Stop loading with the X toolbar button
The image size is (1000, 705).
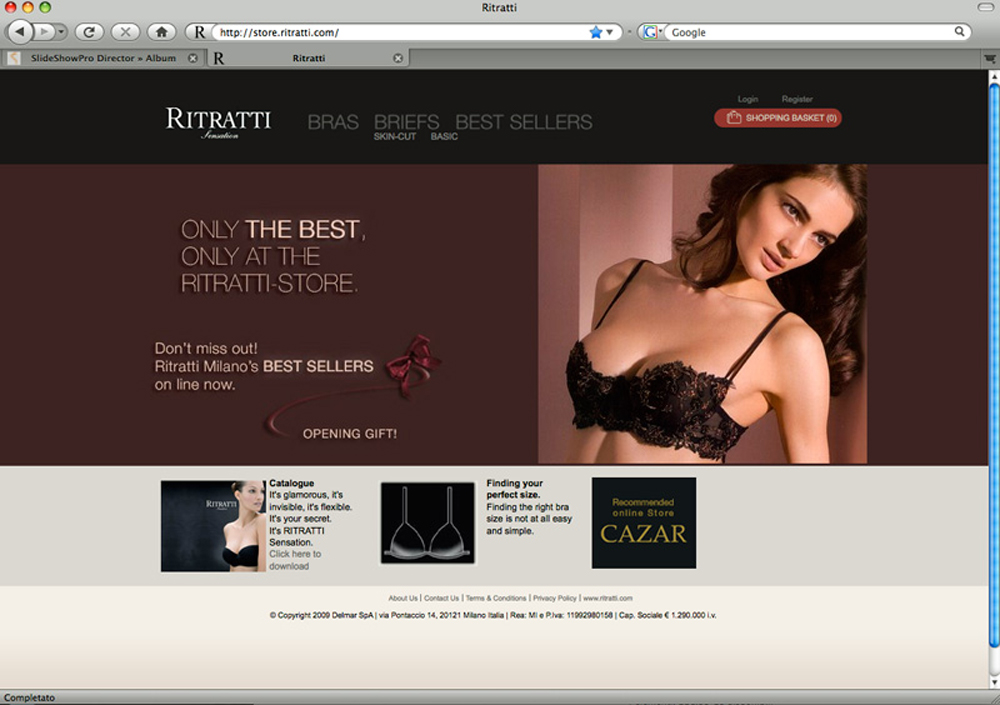126,31
